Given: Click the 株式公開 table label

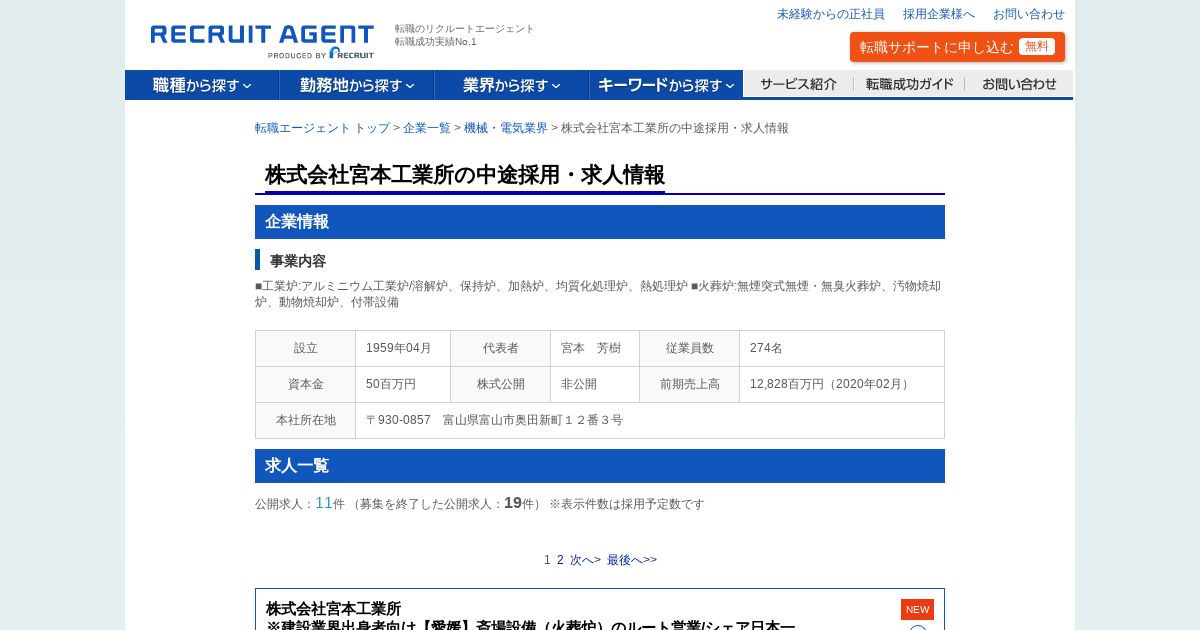Looking at the screenshot, I should point(501,384).
